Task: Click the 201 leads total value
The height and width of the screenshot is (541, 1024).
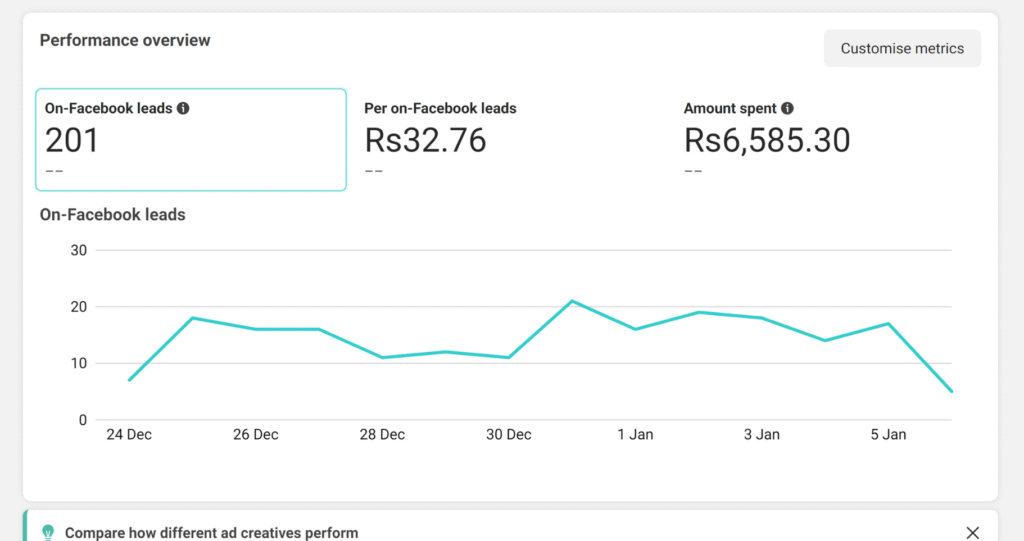Action: click(72, 141)
